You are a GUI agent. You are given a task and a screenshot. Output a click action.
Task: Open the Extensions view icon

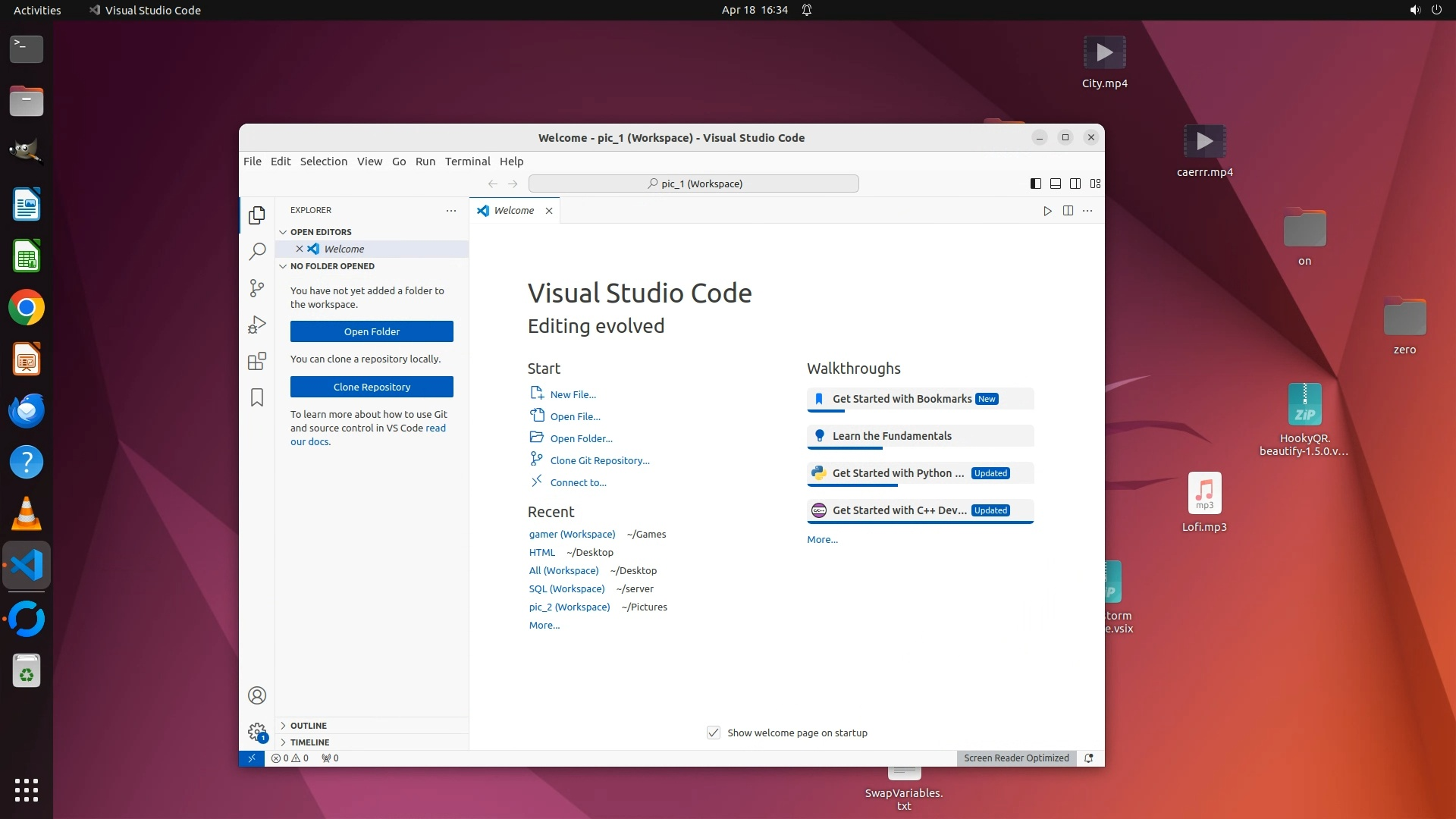[x=257, y=361]
